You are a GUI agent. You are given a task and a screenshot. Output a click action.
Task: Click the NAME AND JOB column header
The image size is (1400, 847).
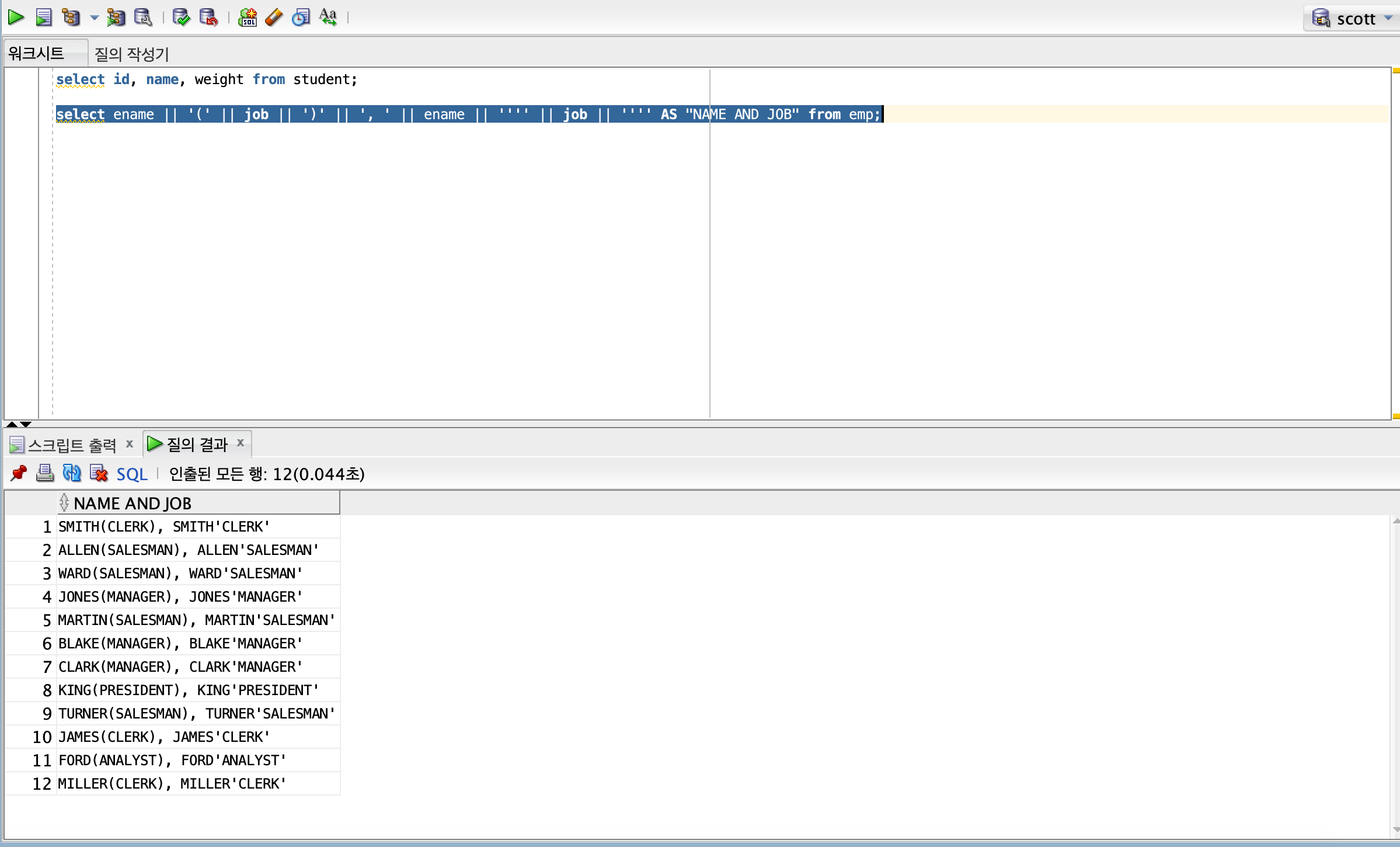133,503
